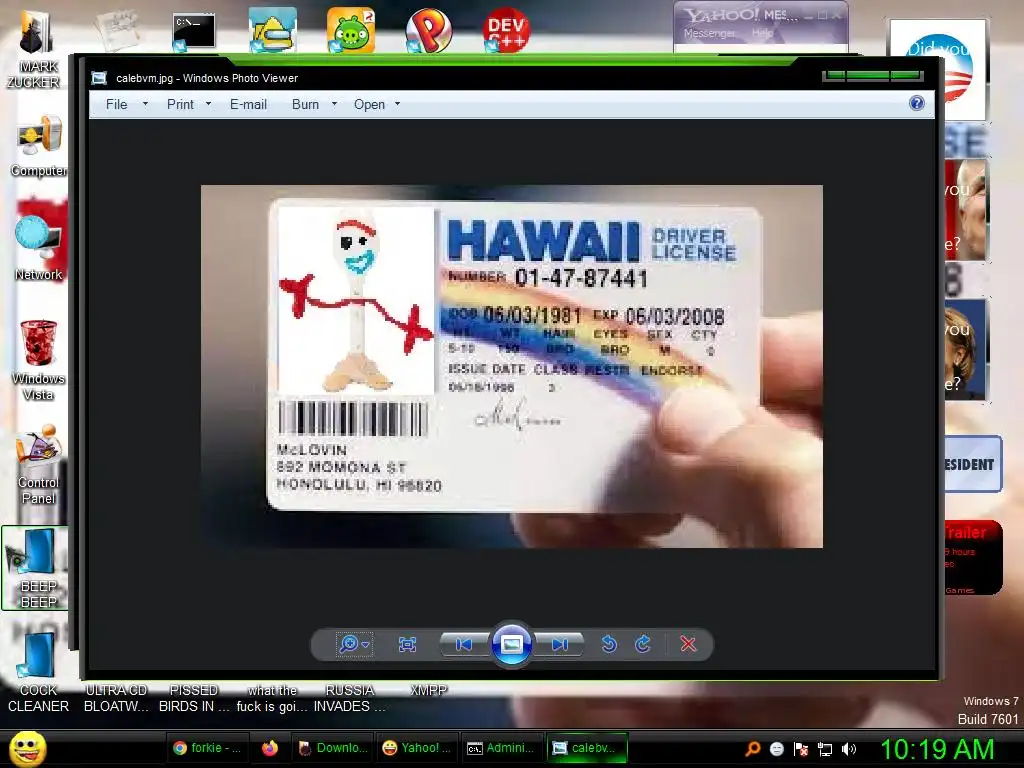Click the Photo Viewer title bar icon
1024x768 pixels.
click(x=99, y=78)
